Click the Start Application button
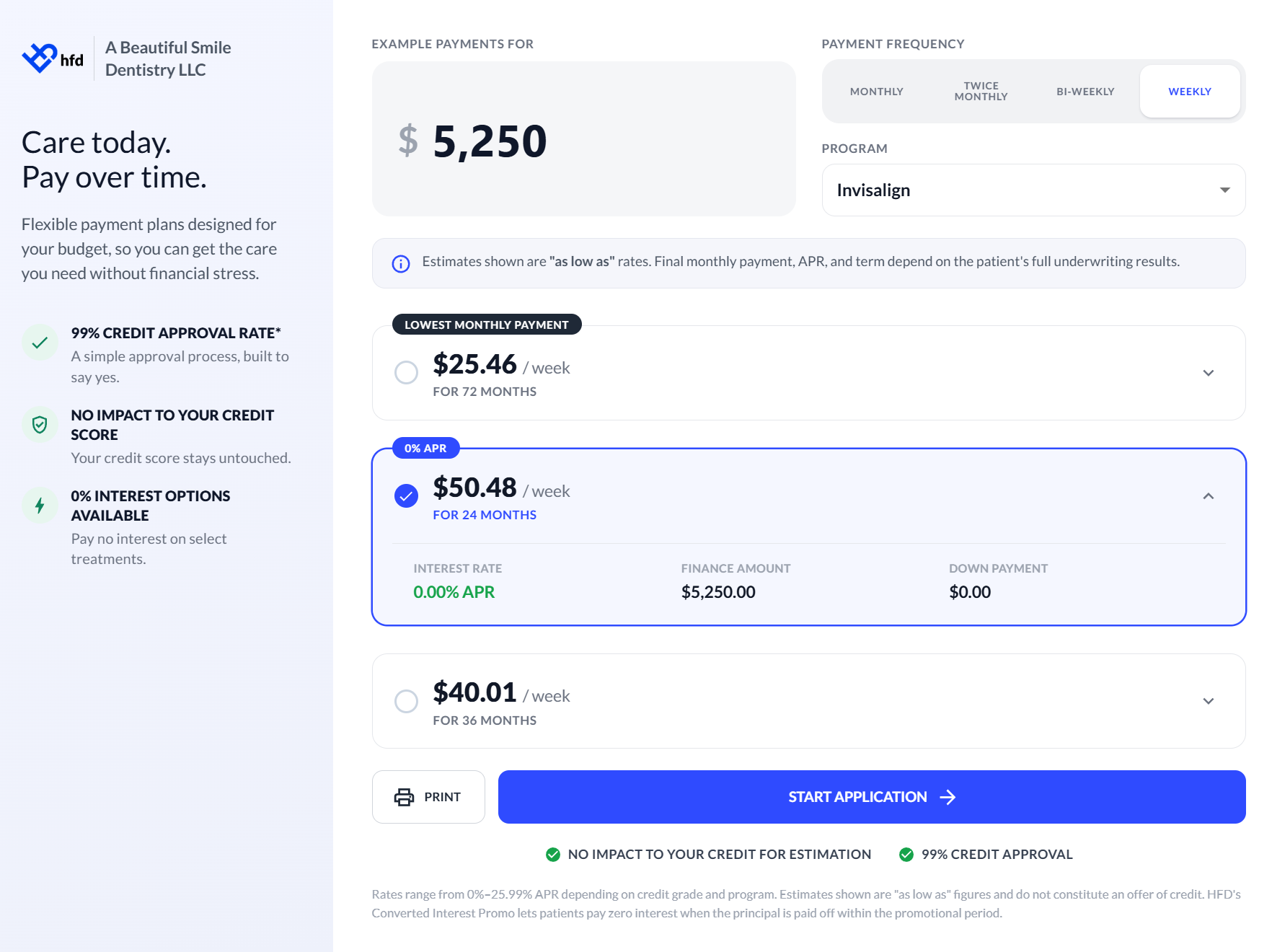Screen dimensions: 1272x952 (872, 797)
